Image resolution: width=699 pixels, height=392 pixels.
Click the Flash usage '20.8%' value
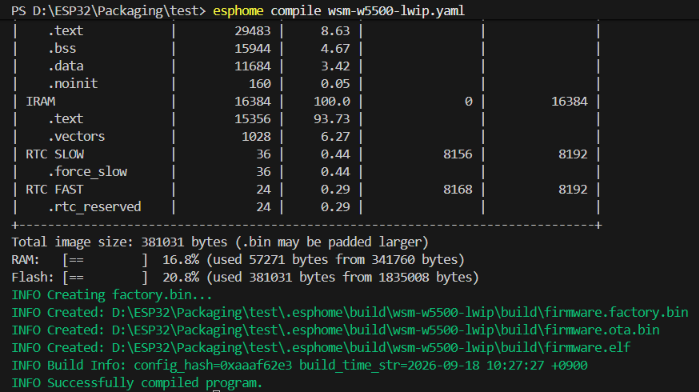click(x=181, y=277)
